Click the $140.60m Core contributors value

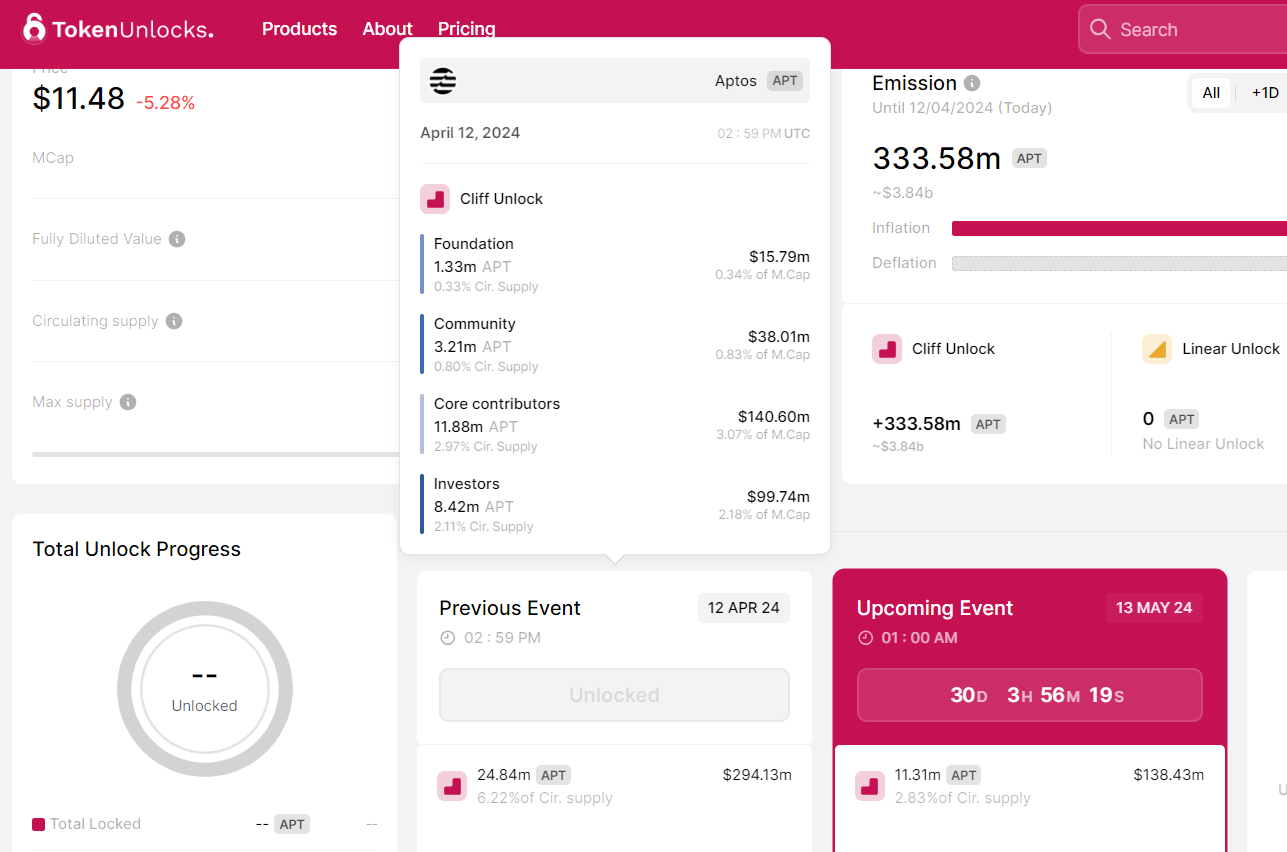click(774, 417)
